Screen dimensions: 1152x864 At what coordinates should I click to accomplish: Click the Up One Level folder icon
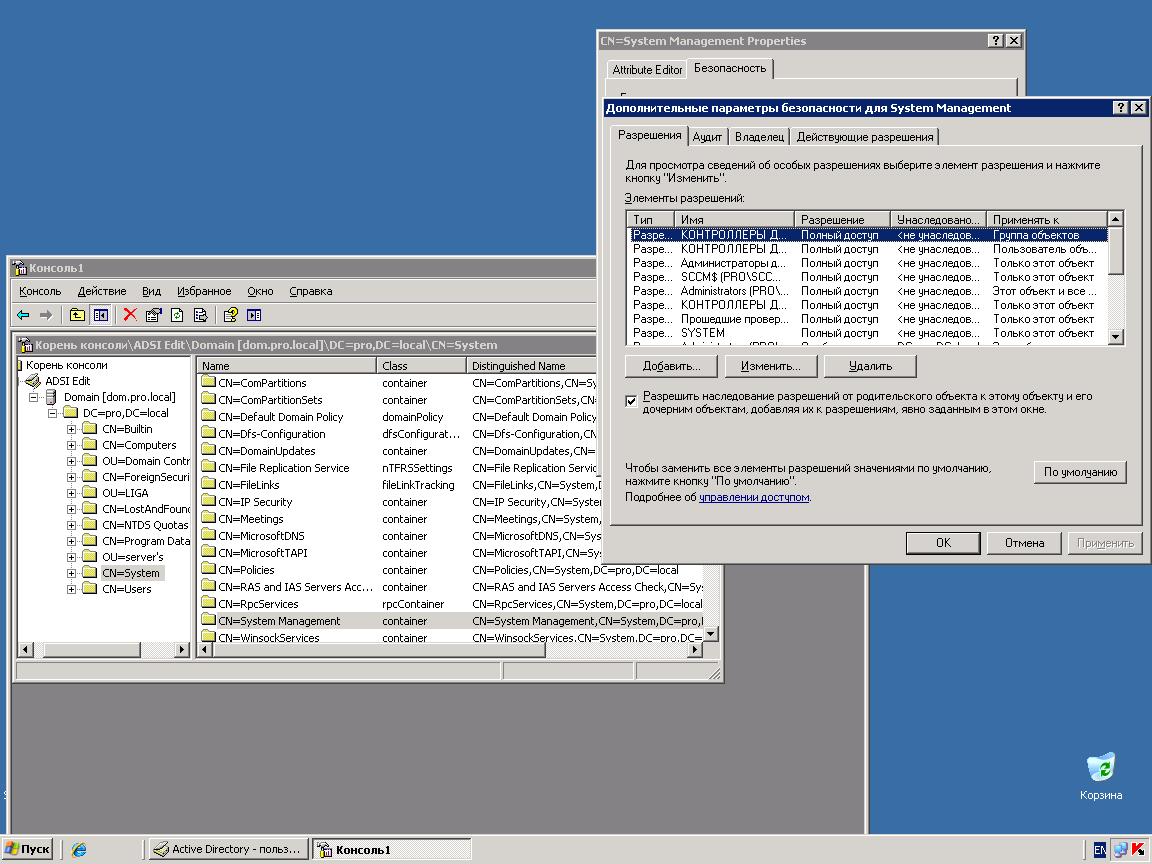point(77,315)
